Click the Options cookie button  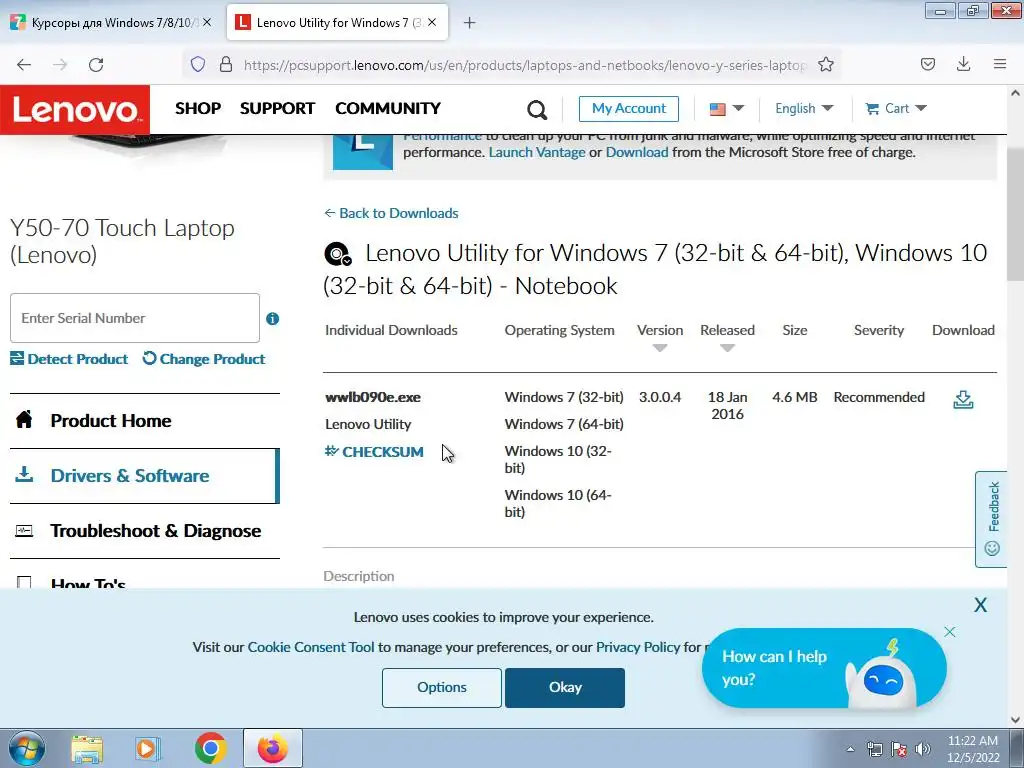(x=442, y=688)
